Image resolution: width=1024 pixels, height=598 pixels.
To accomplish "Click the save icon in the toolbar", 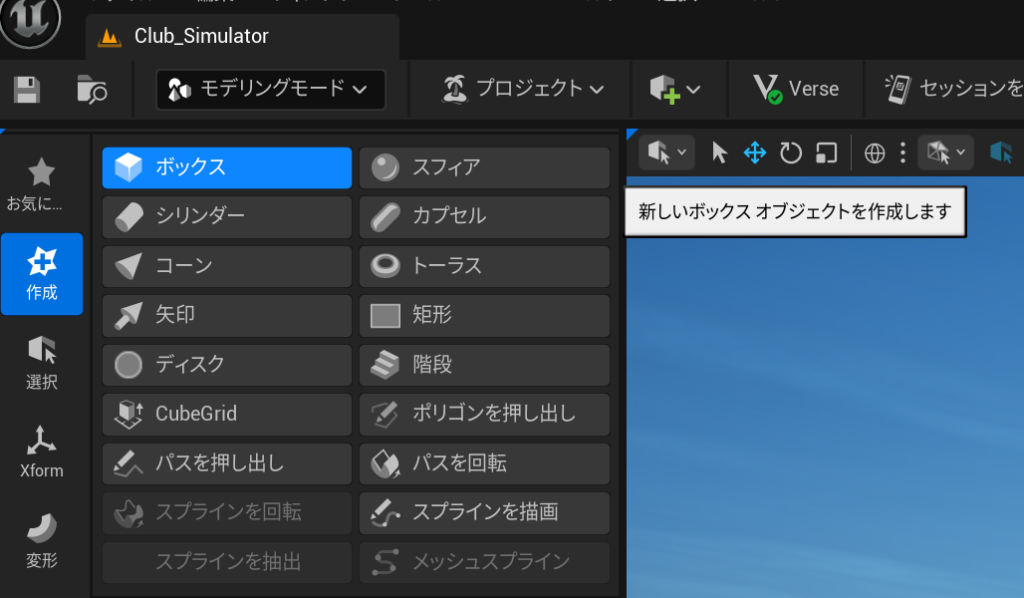I will pos(27,90).
